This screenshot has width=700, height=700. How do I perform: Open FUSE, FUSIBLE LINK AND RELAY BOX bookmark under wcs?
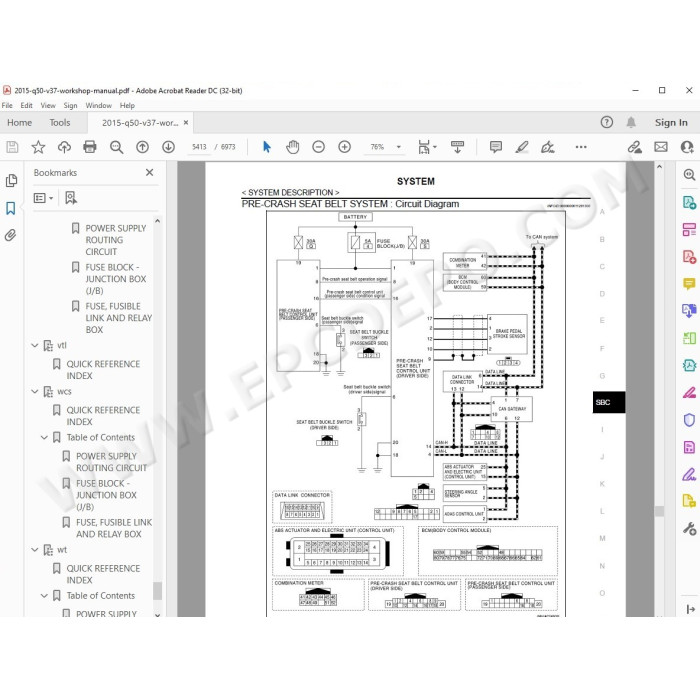pos(114,528)
